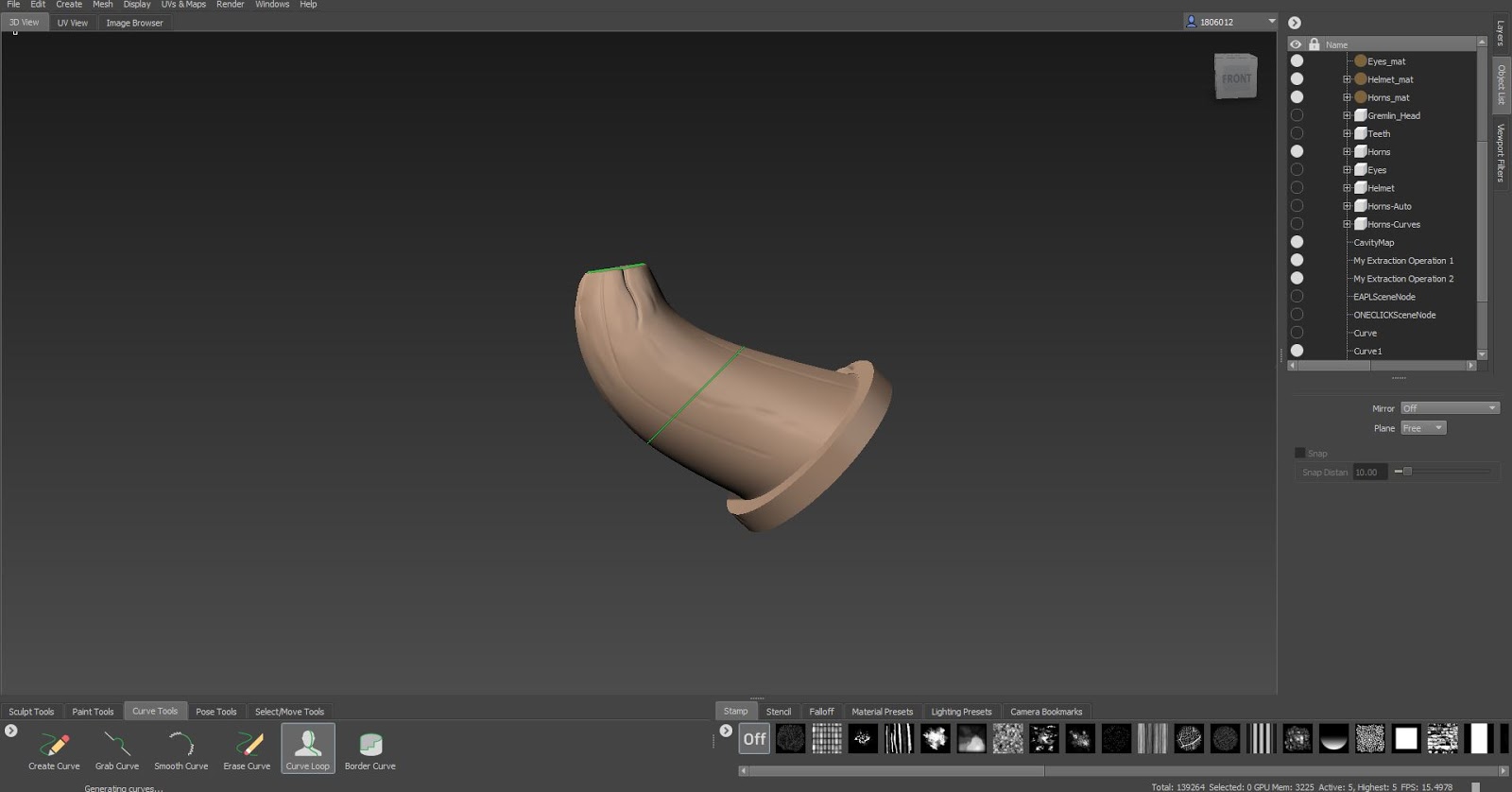This screenshot has width=1512, height=792.
Task: Select My Extraction Operation 1 row
Action: pyautogui.click(x=1403, y=261)
